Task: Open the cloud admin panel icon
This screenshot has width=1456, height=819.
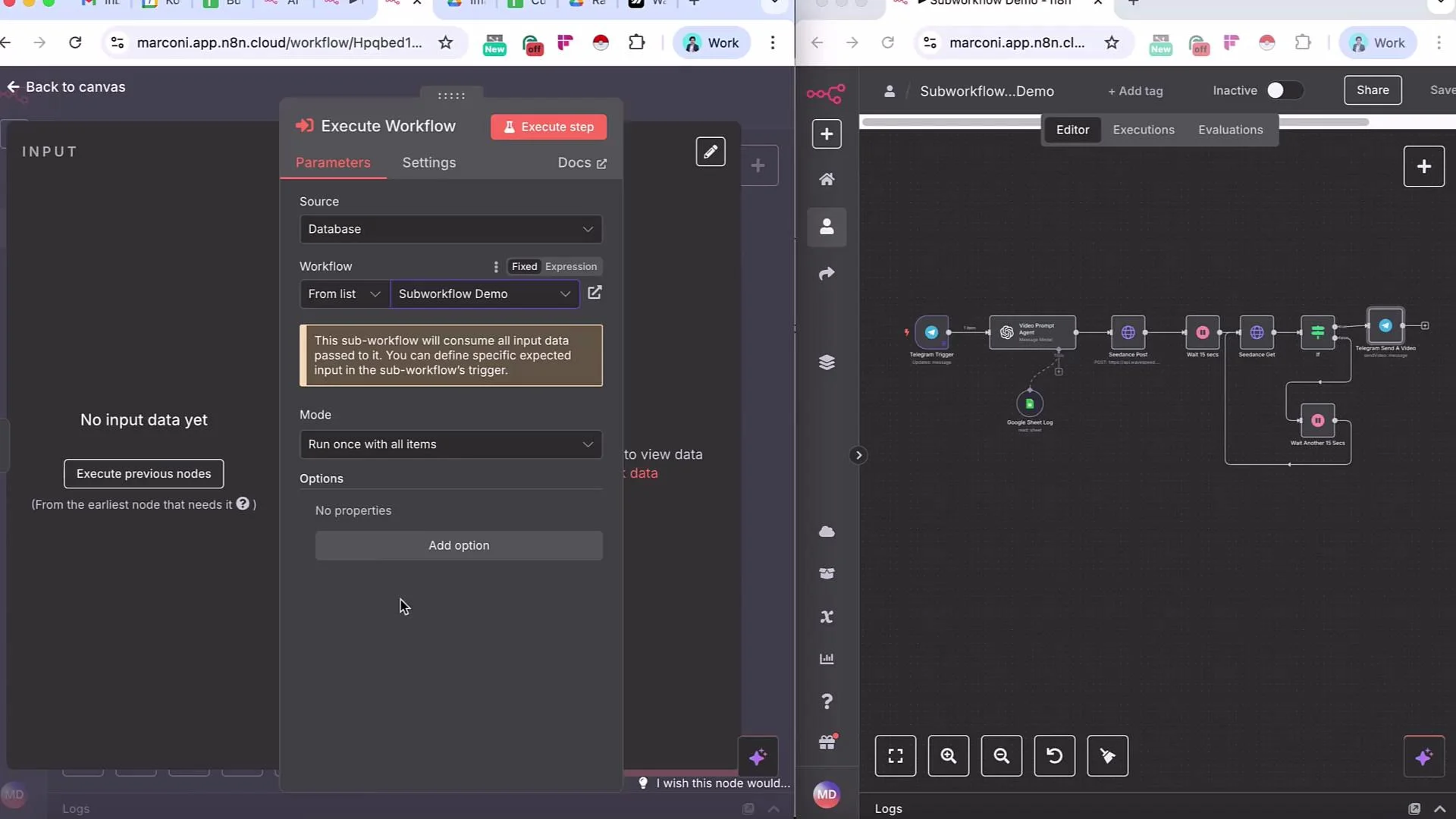Action: pos(827,532)
